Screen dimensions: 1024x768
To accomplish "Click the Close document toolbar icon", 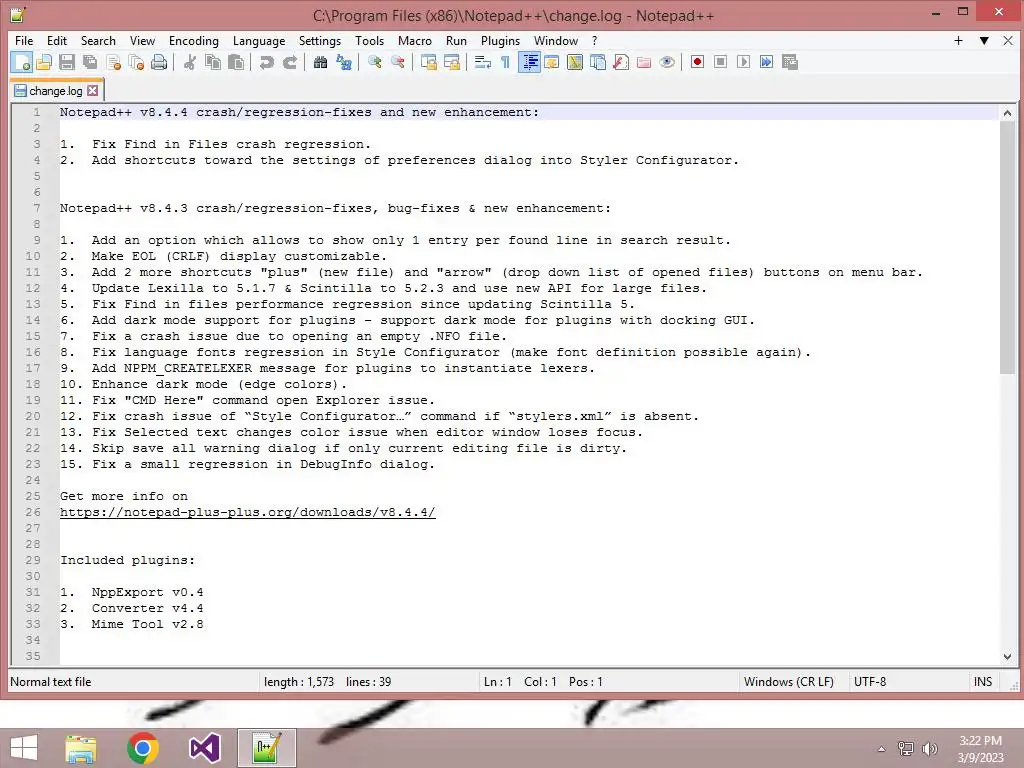I will (113, 62).
